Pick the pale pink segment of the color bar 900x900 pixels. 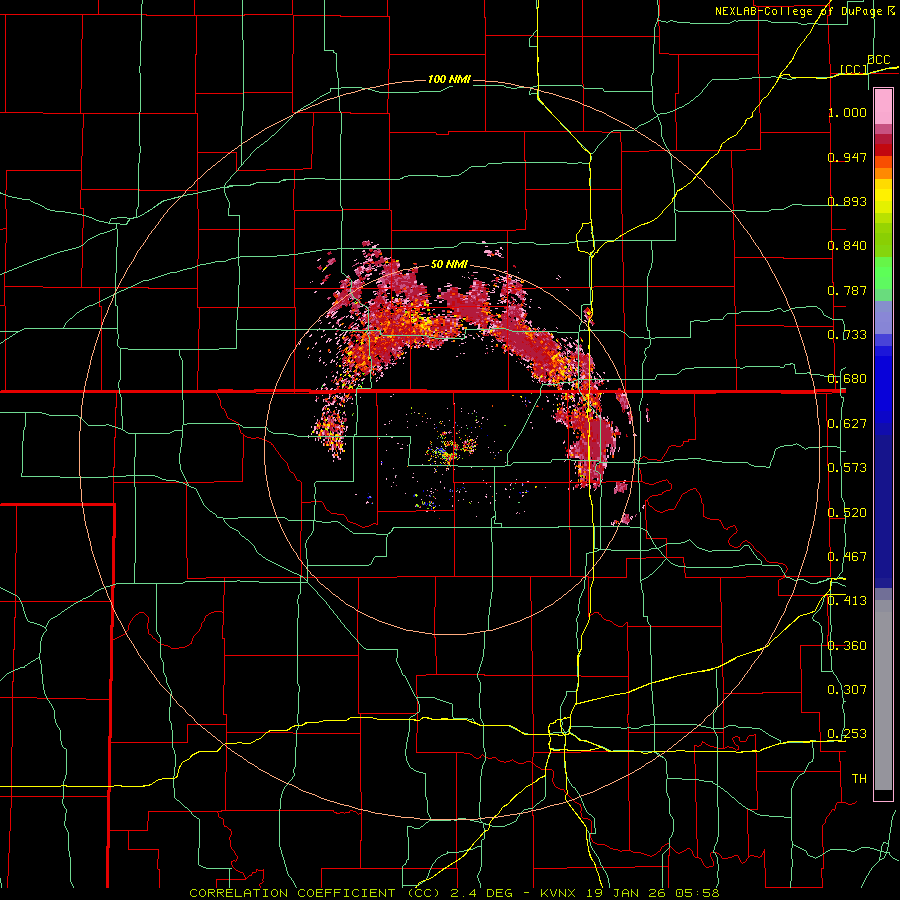(x=883, y=107)
